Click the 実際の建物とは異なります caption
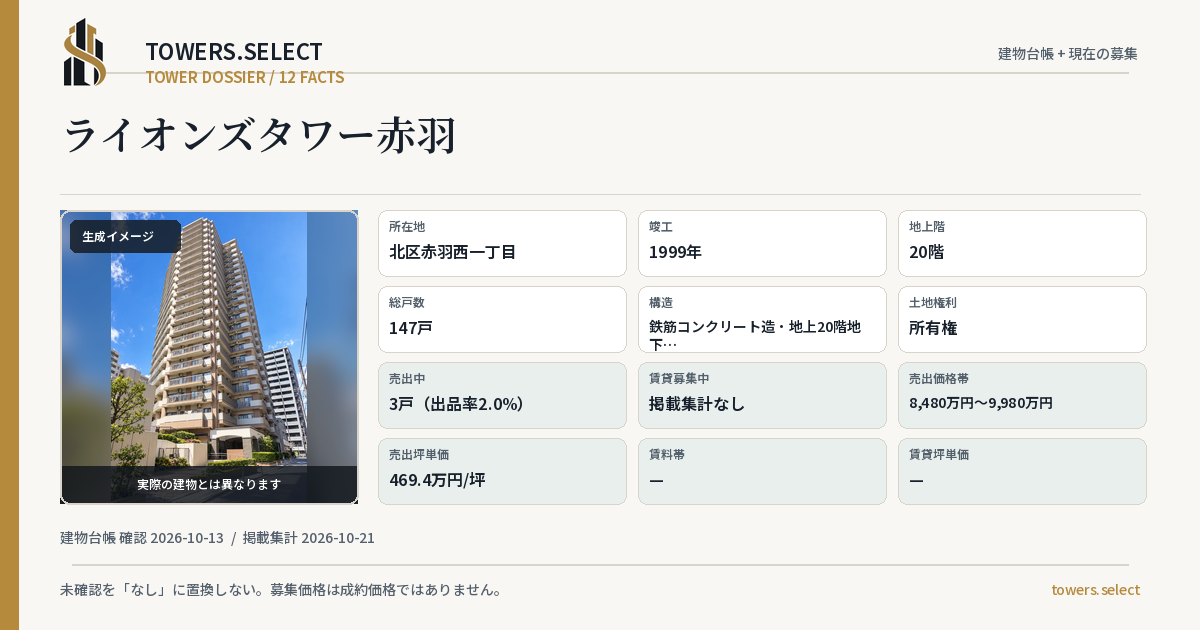Screen dimensions: 1200x630 click(x=209, y=484)
